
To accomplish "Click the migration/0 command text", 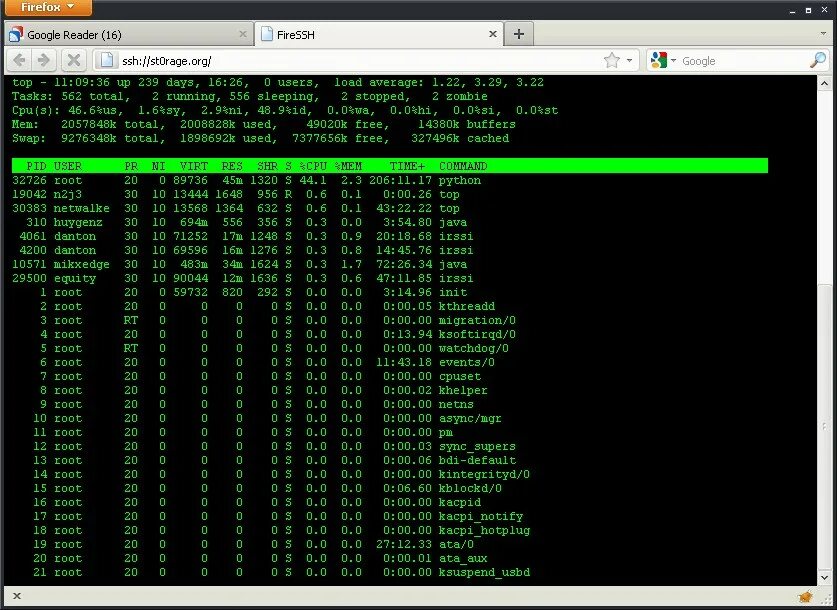I will click(x=477, y=320).
